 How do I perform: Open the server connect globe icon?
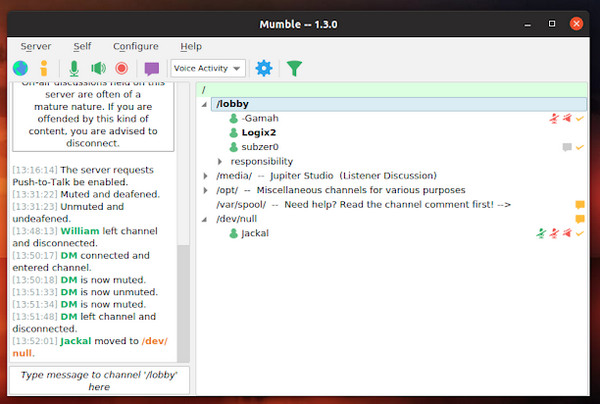tap(20, 68)
